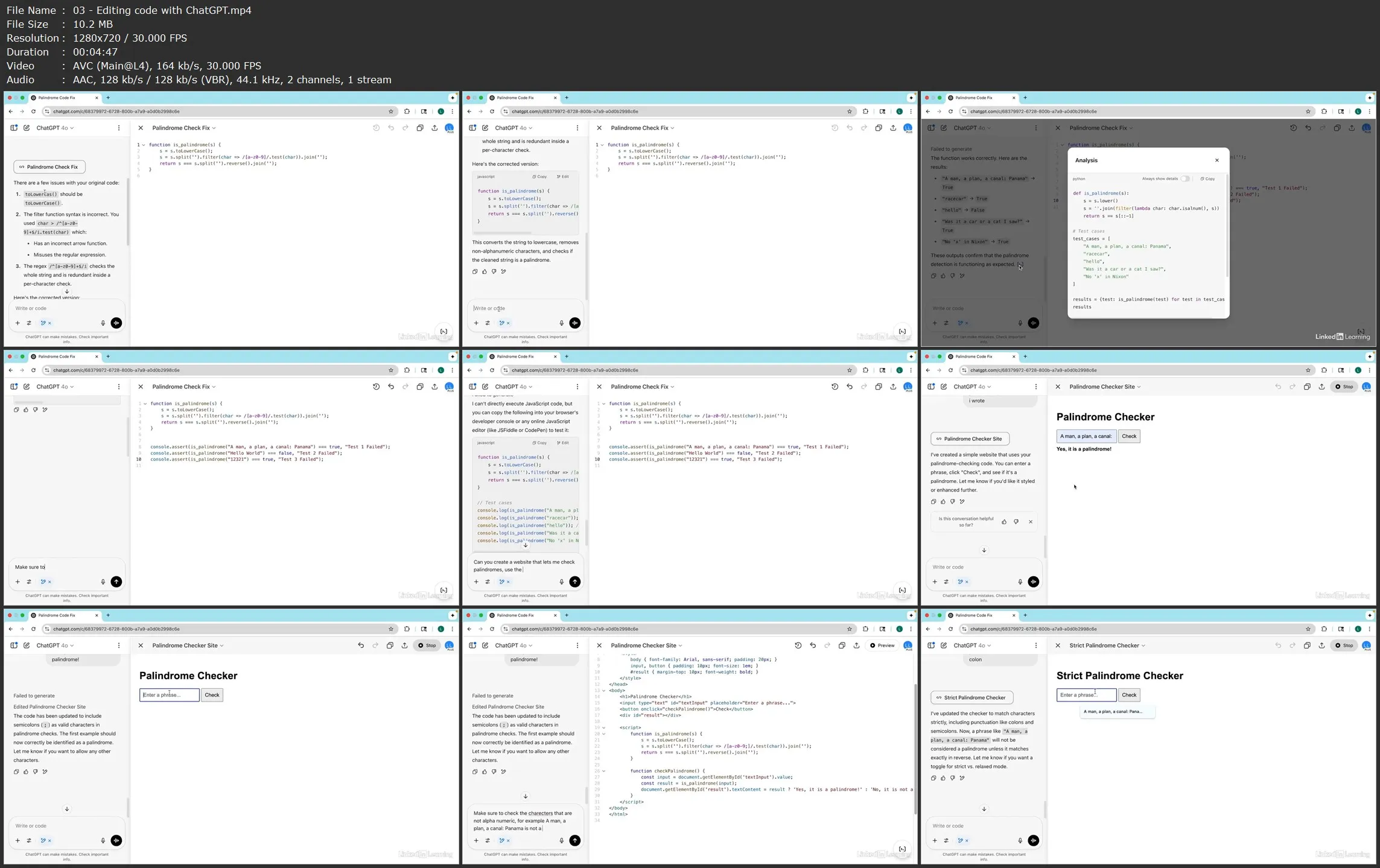The image size is (1380, 868).
Task: Copy javascript block in corrected-version frame
Action: [539, 177]
